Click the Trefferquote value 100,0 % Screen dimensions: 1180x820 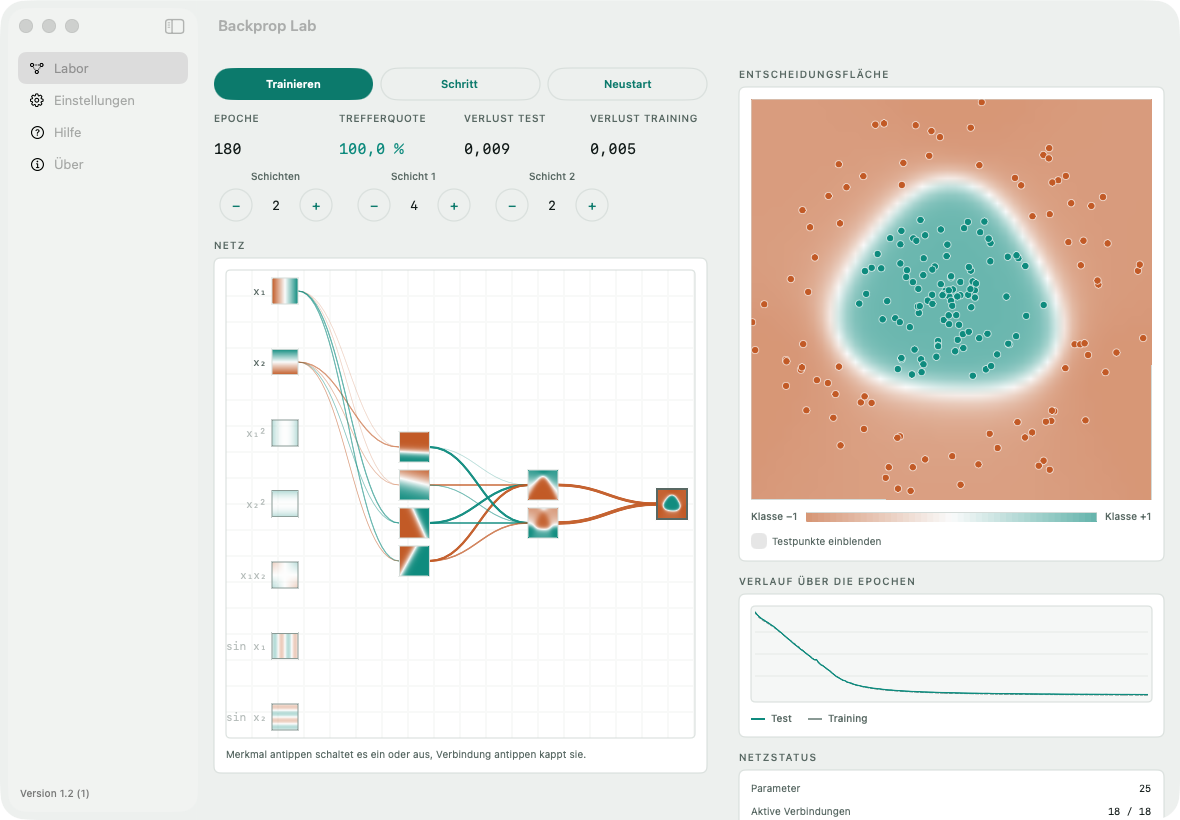click(371, 149)
